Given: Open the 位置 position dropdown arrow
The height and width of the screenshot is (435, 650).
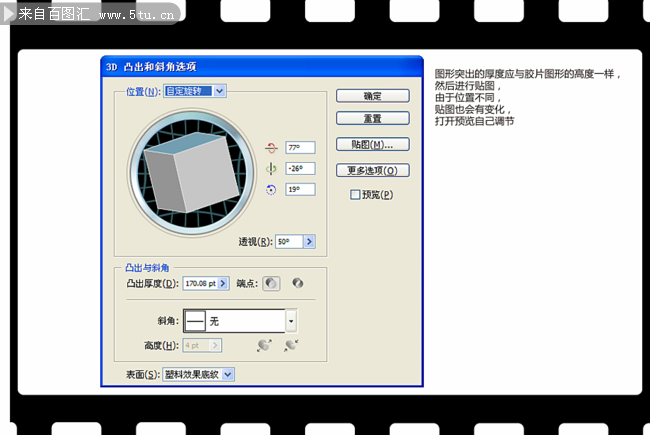Looking at the screenshot, I should pos(220,91).
